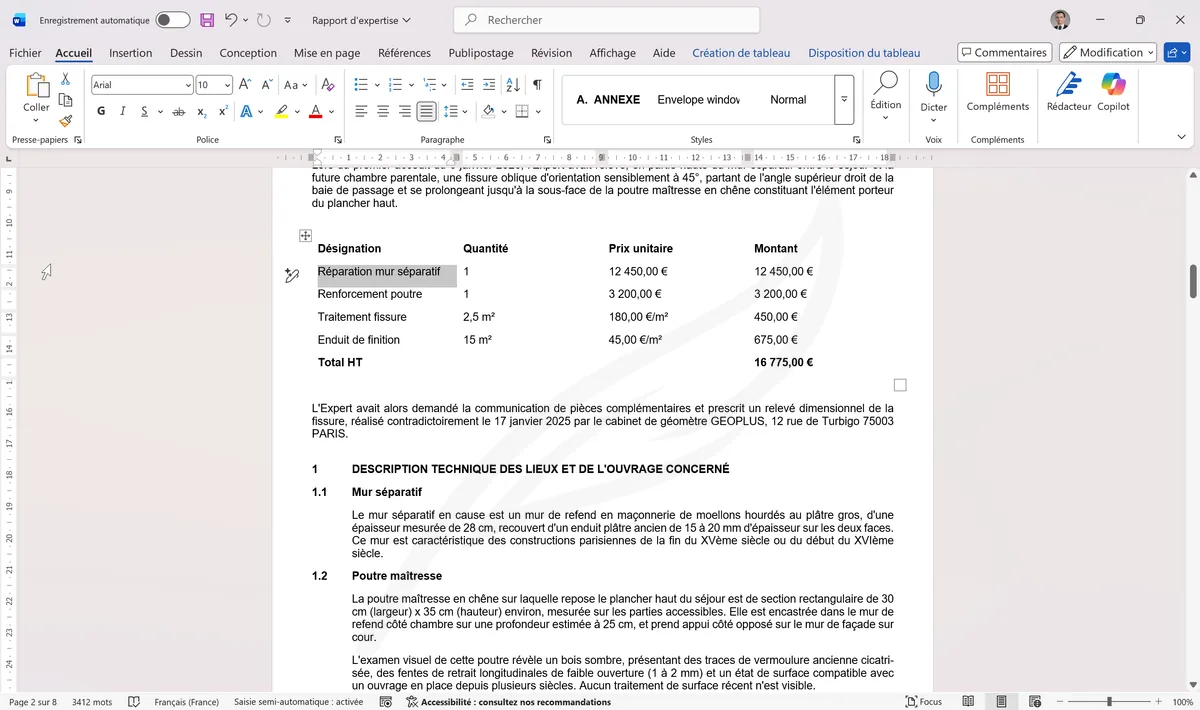Screen dimensions: 1200x710
Task: Expand the highlight color dropdown
Action: point(297,111)
